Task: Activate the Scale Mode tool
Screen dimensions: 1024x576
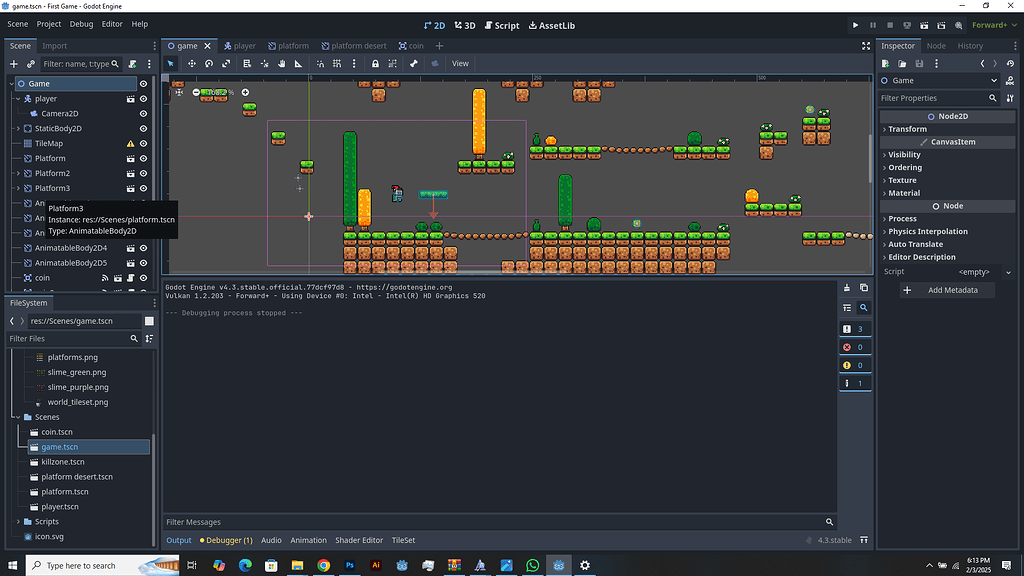Action: pos(226,63)
